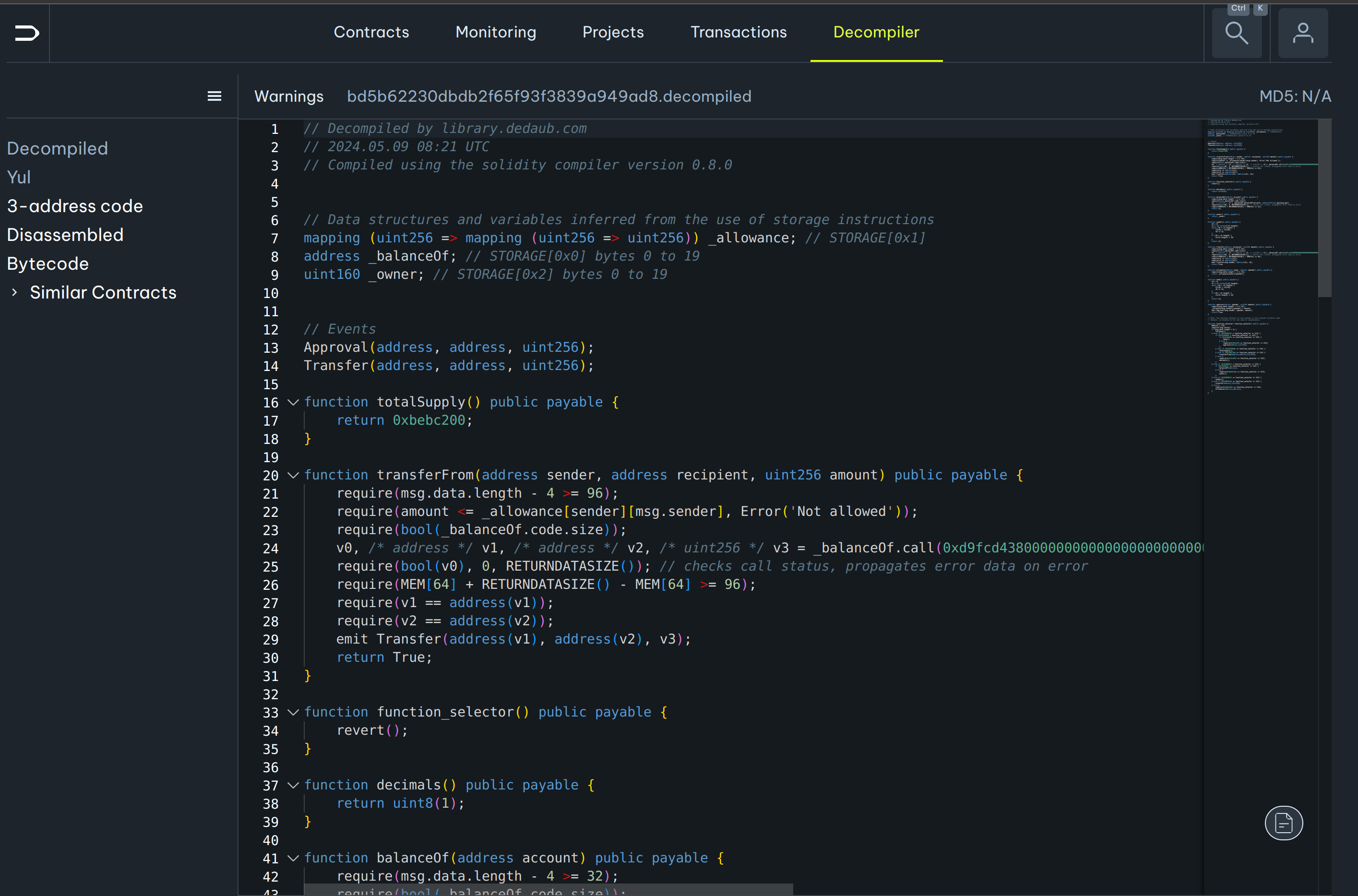Switch to the Transactions page
Viewport: 1358px width, 896px height.
pos(738,32)
